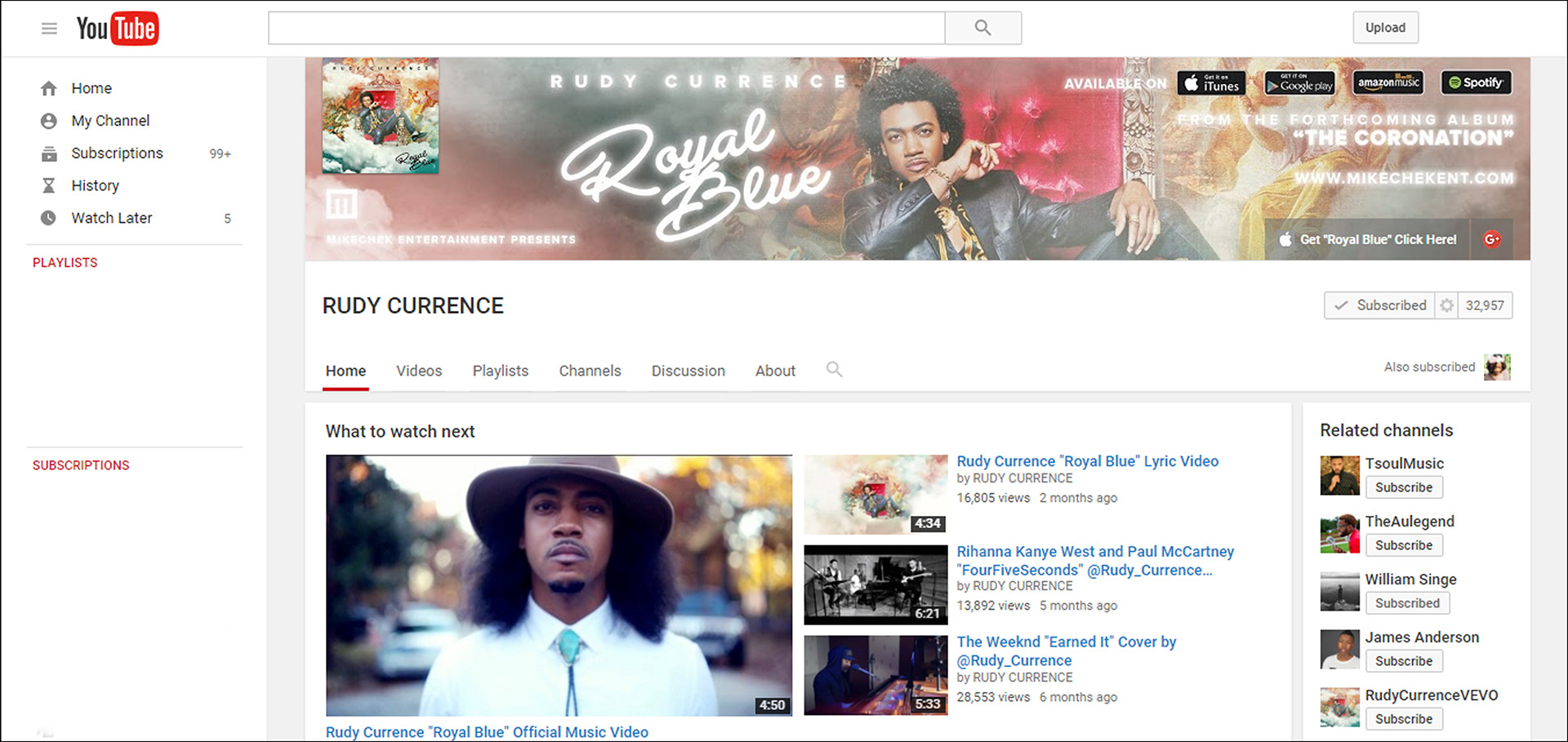Subscribe to TheAulegend
Image resolution: width=1568 pixels, height=742 pixels.
(x=1404, y=545)
